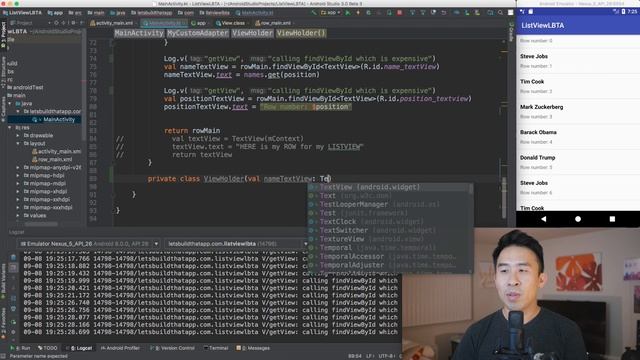Tap Tim Cook row number 2 in emulator
Screen dimensions: 640x360
coord(578,86)
